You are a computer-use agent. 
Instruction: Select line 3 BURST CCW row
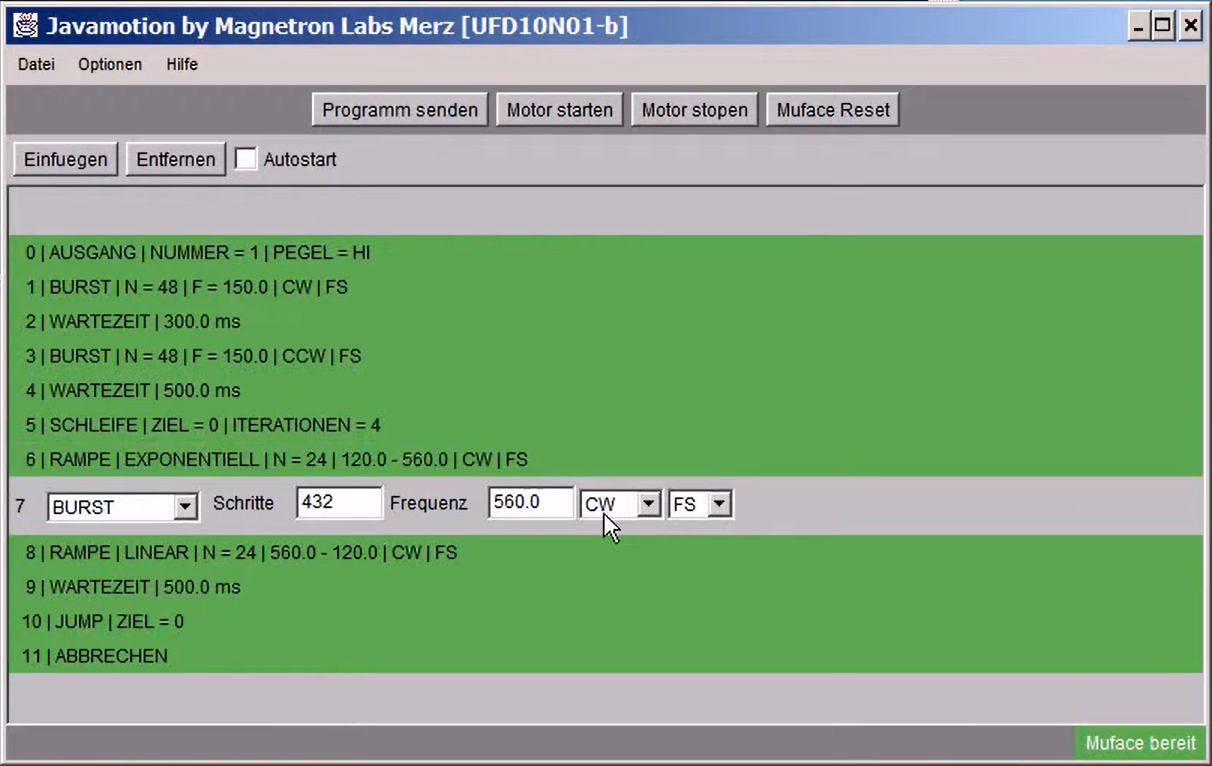click(x=605, y=356)
